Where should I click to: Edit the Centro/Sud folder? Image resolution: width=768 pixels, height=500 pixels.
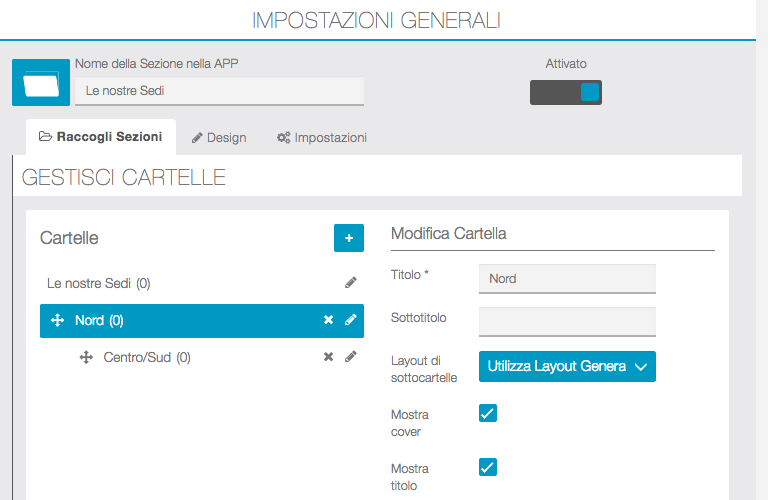tap(351, 357)
